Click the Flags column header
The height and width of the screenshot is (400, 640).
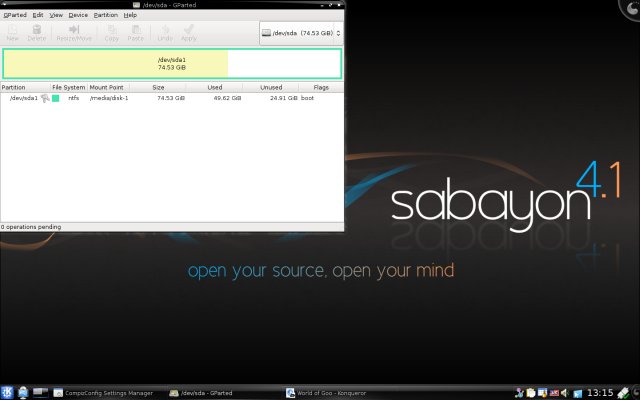[321, 87]
